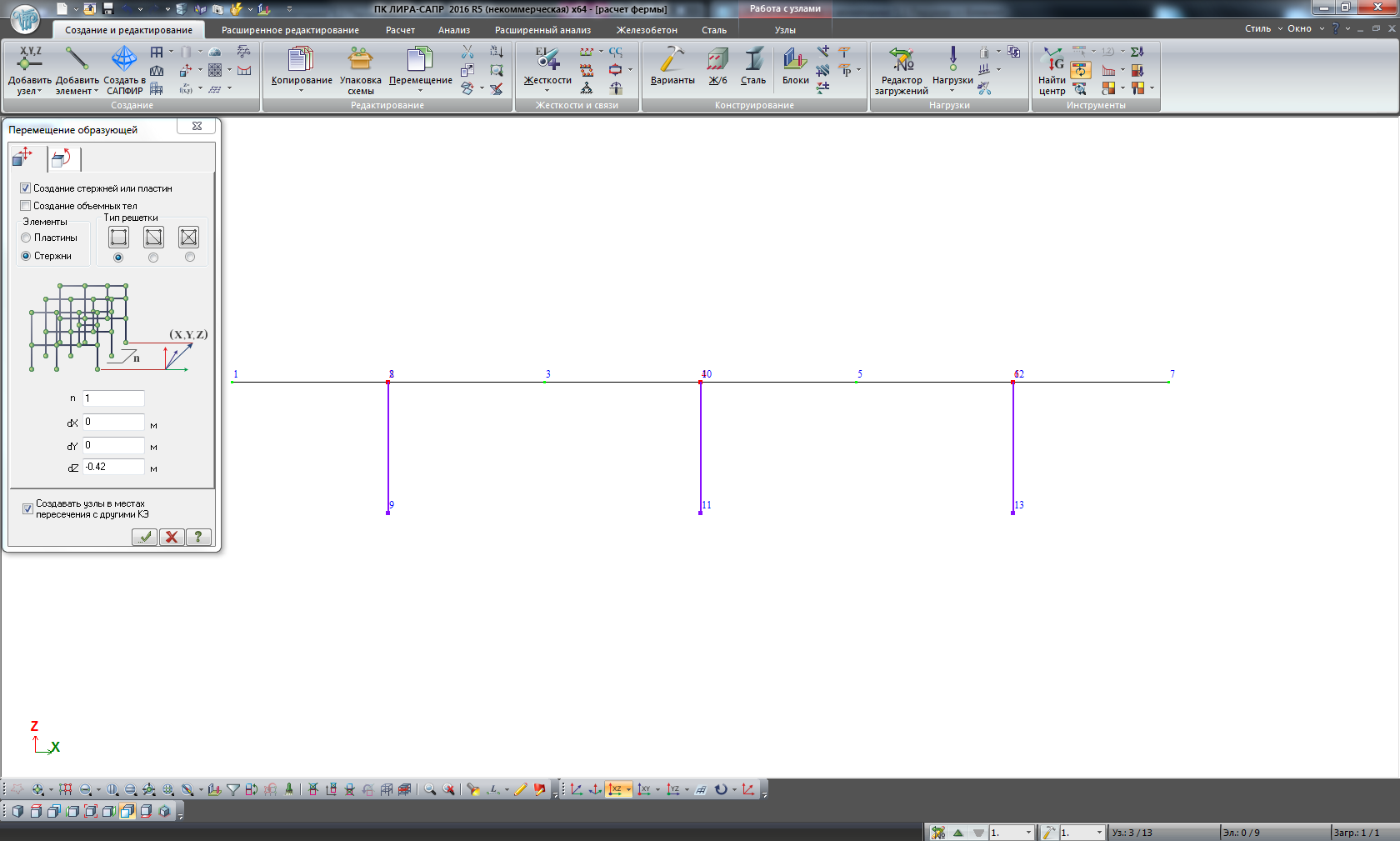This screenshot has height=841, width=1400.
Task: Click the scissors icon in Редактирование group
Action: click(x=467, y=53)
